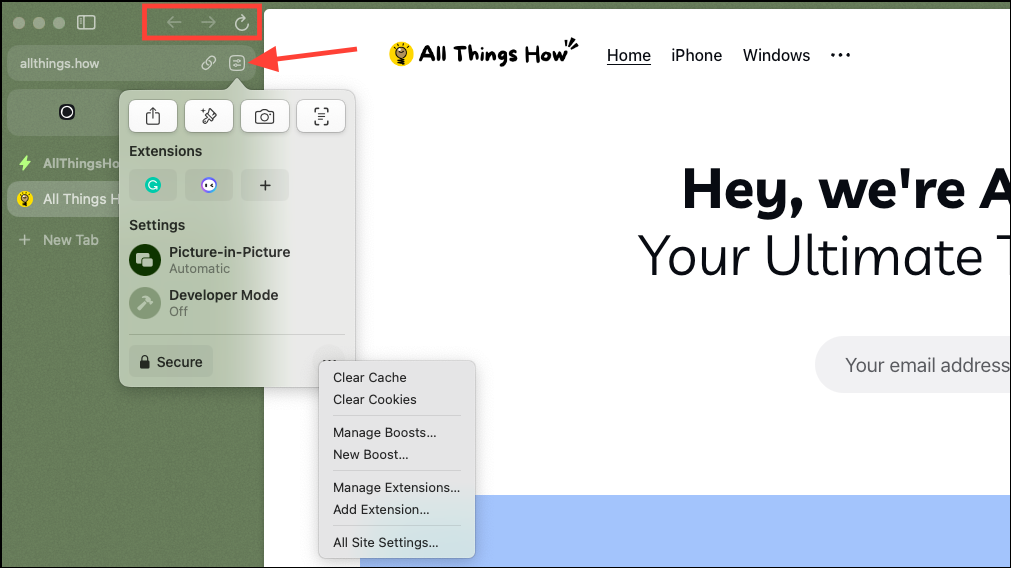Click the Secure lock button
Screen dimensions: 1011x568
[171, 362]
